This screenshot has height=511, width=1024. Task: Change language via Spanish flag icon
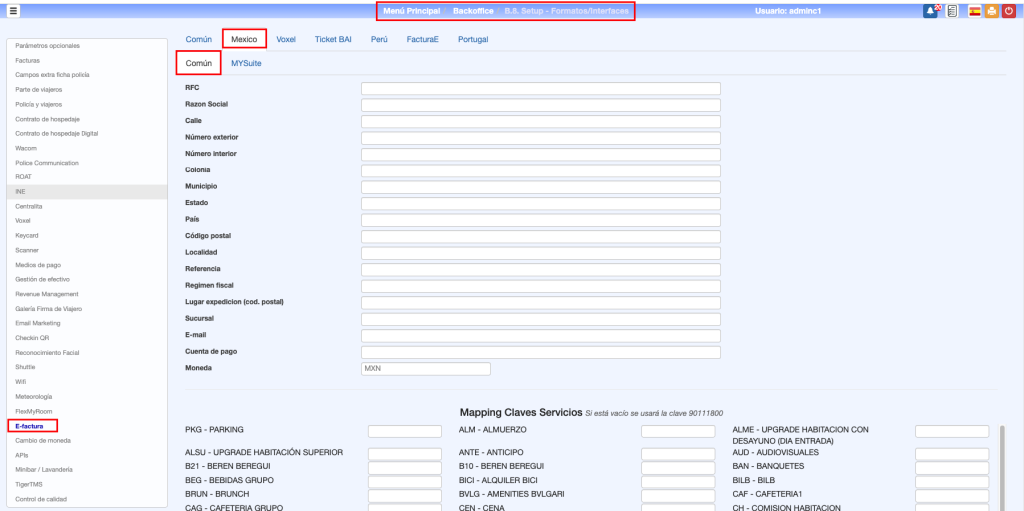974,11
